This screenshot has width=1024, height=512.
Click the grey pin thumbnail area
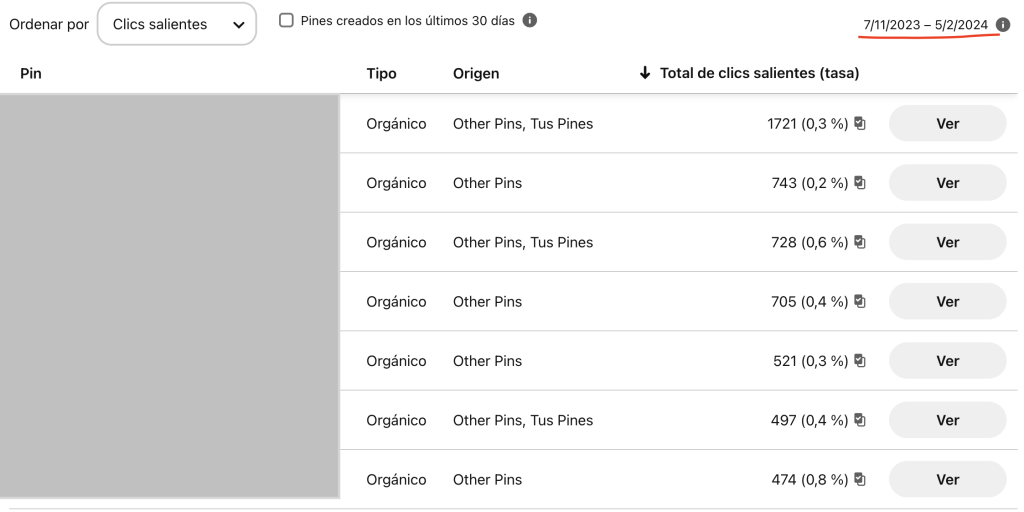pyautogui.click(x=169, y=296)
